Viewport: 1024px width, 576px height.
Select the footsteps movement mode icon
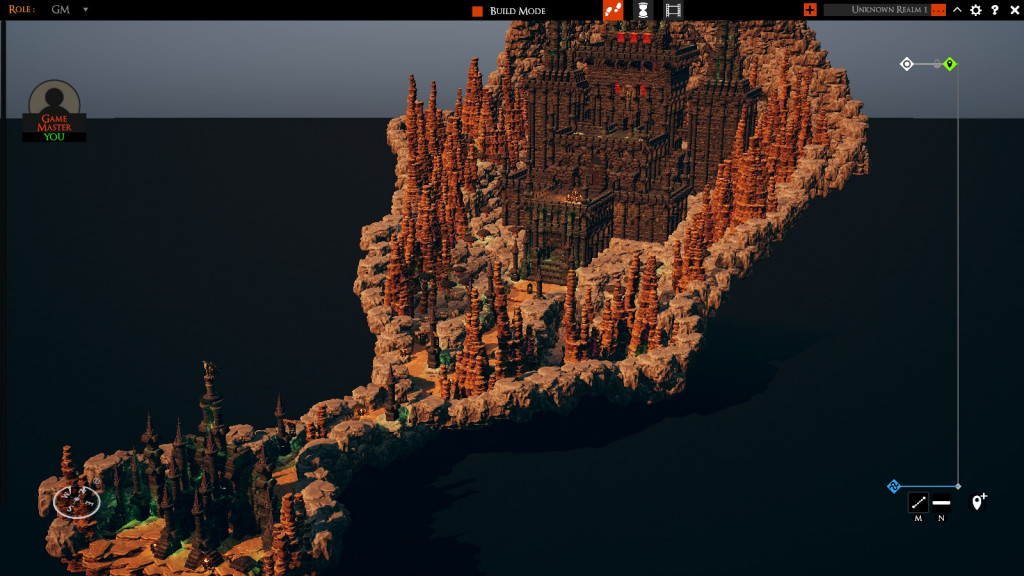click(x=613, y=10)
